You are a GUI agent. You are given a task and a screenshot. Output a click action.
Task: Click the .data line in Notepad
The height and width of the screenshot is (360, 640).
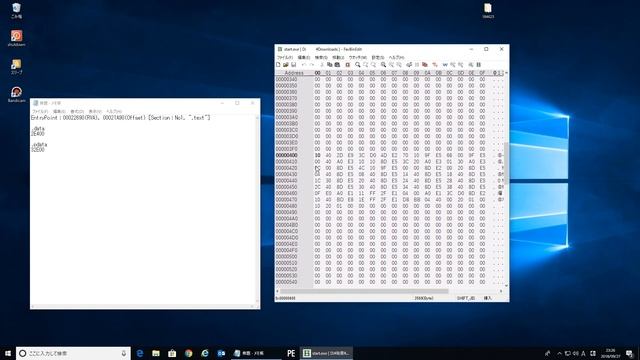pos(38,129)
